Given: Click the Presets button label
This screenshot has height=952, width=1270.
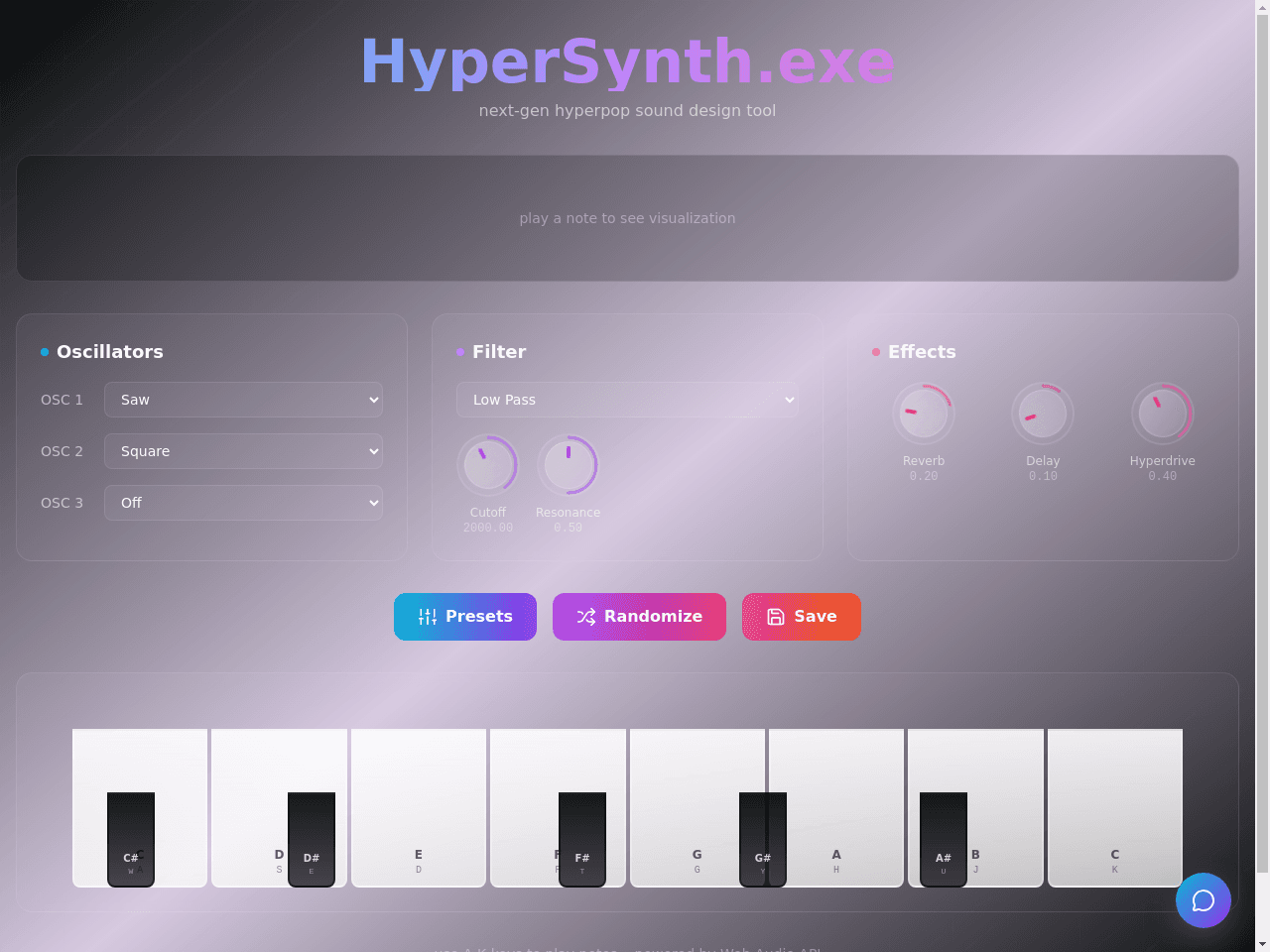Looking at the screenshot, I should (x=479, y=617).
